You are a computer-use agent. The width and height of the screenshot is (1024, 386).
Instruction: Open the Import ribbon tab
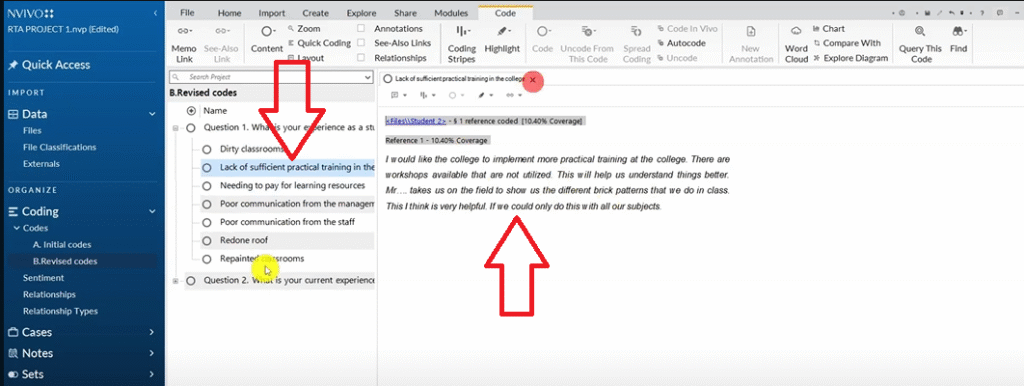pyautogui.click(x=272, y=13)
